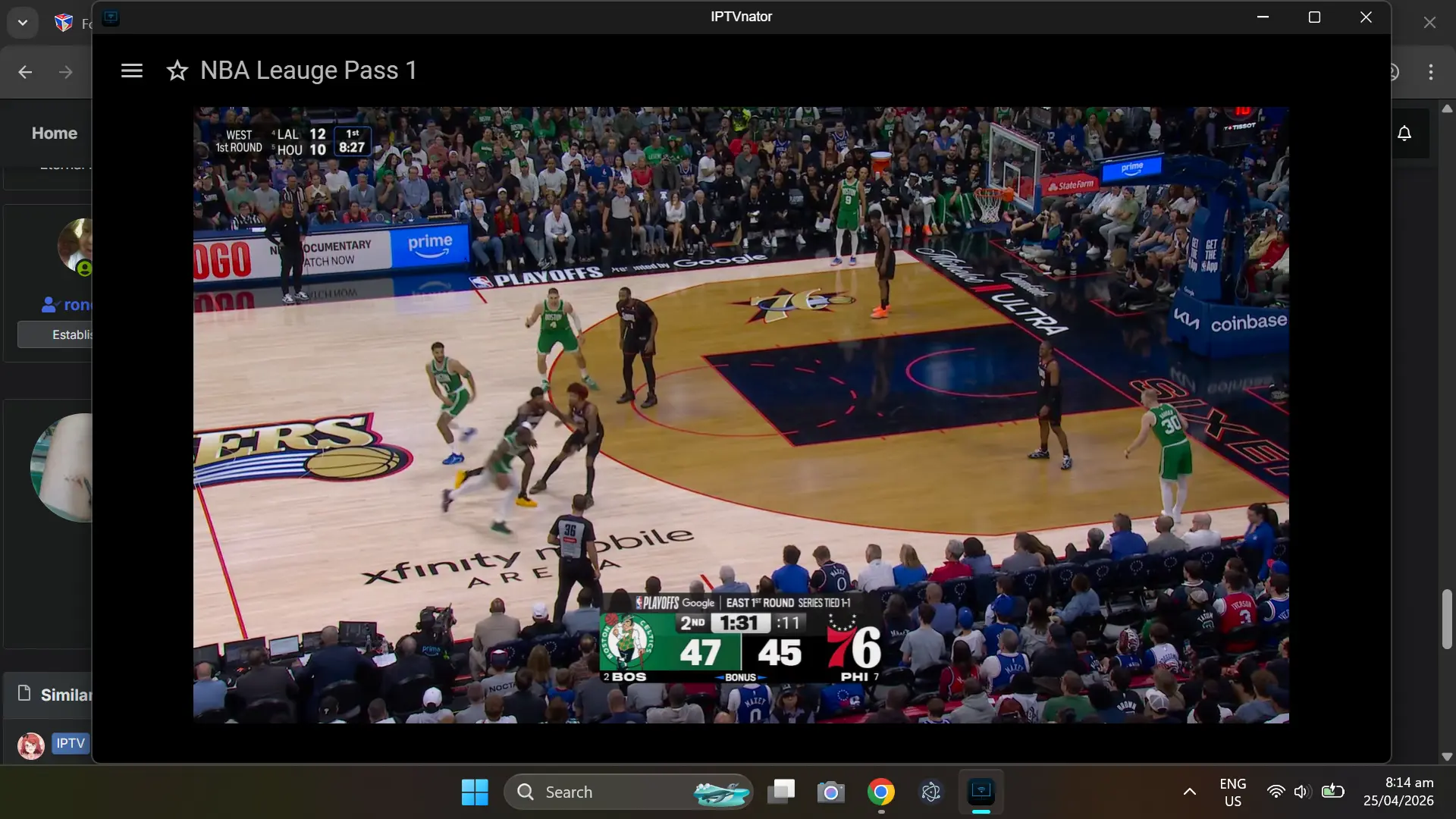1456x819 pixels.
Task: Close the background browser window
Action: 1429,23
